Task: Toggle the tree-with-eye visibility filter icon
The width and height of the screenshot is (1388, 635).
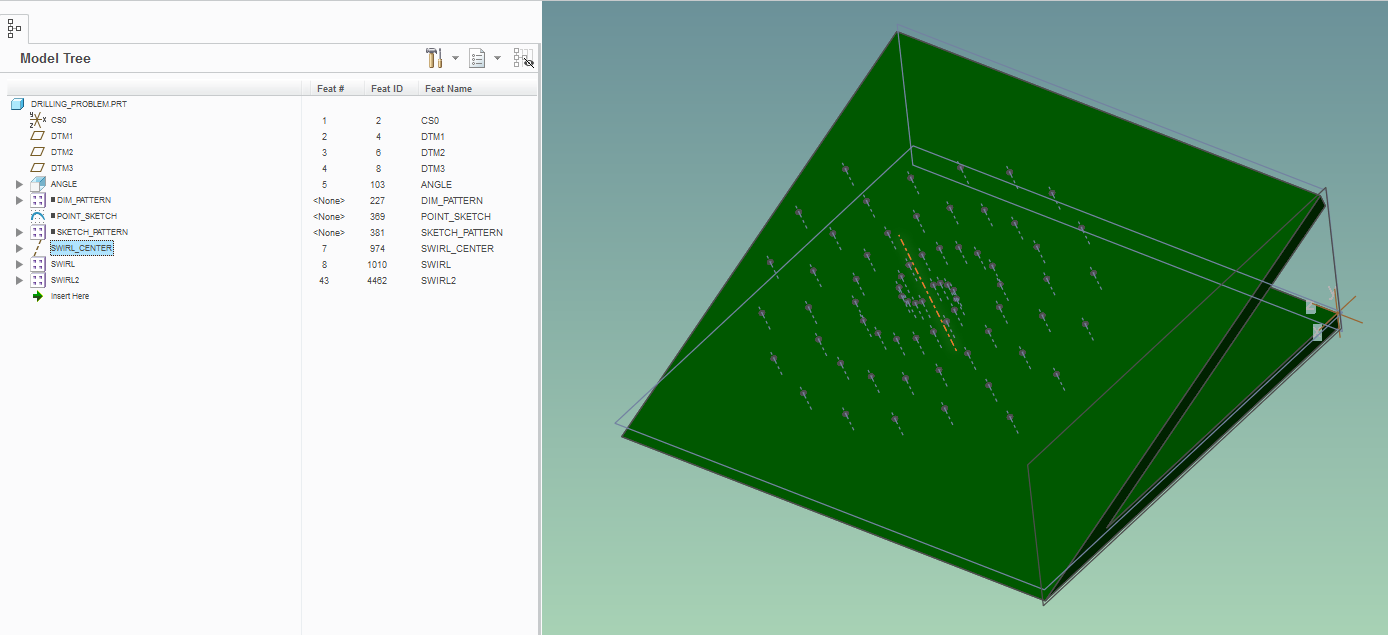Action: (x=524, y=58)
